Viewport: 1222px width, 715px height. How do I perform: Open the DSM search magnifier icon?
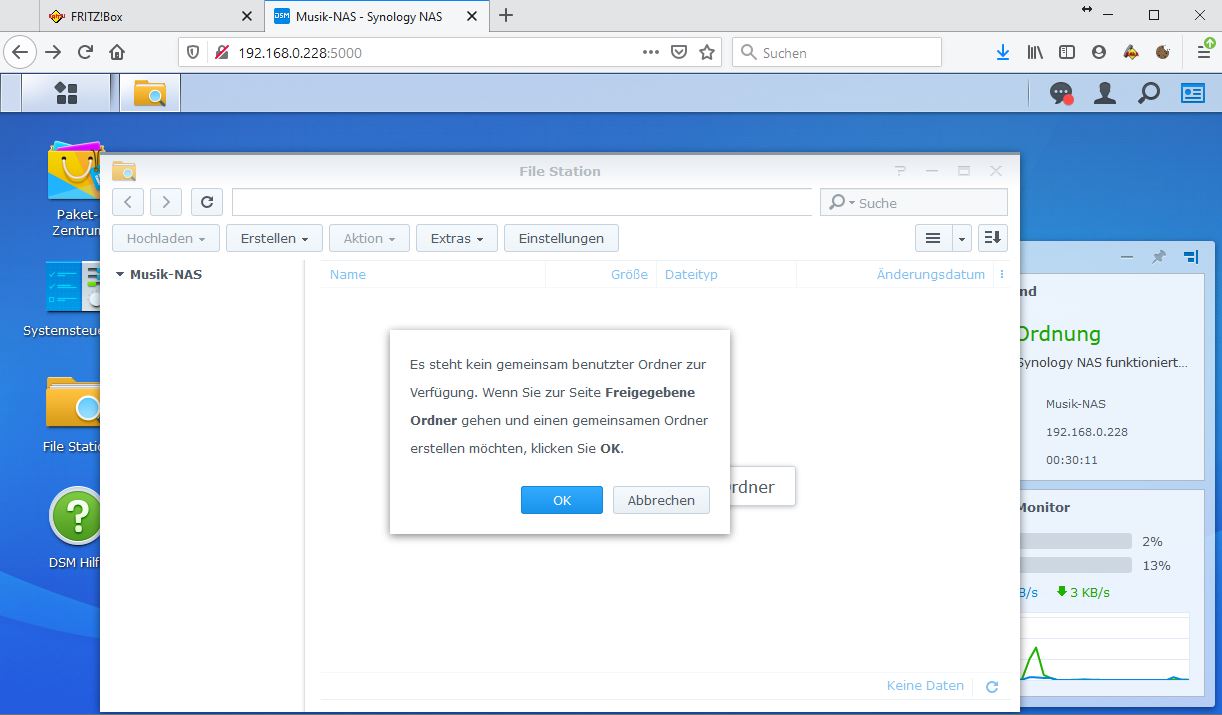tap(1149, 93)
